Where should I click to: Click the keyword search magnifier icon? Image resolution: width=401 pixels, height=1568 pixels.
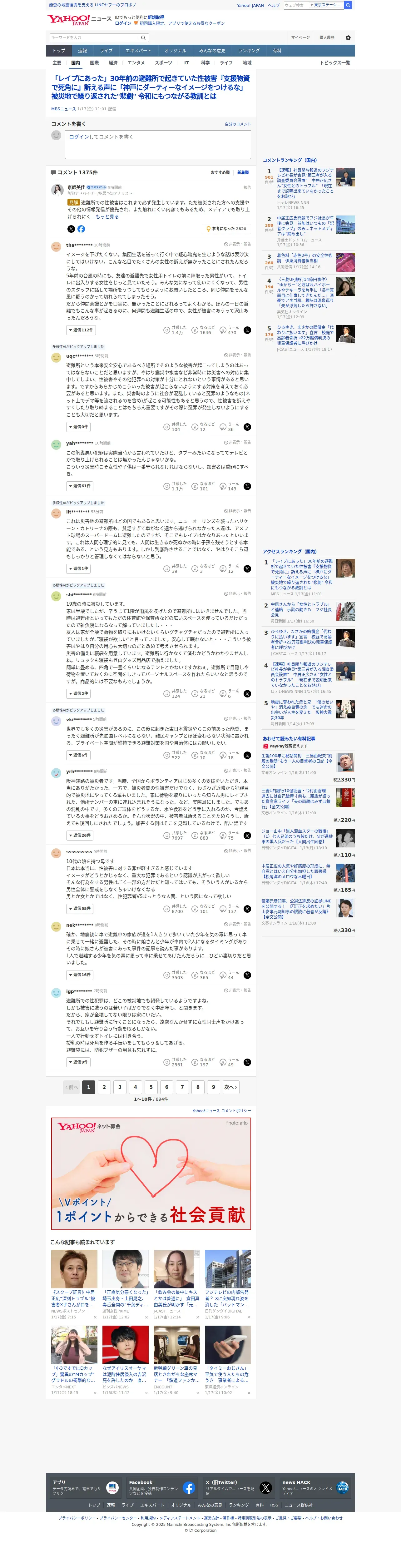(144, 38)
